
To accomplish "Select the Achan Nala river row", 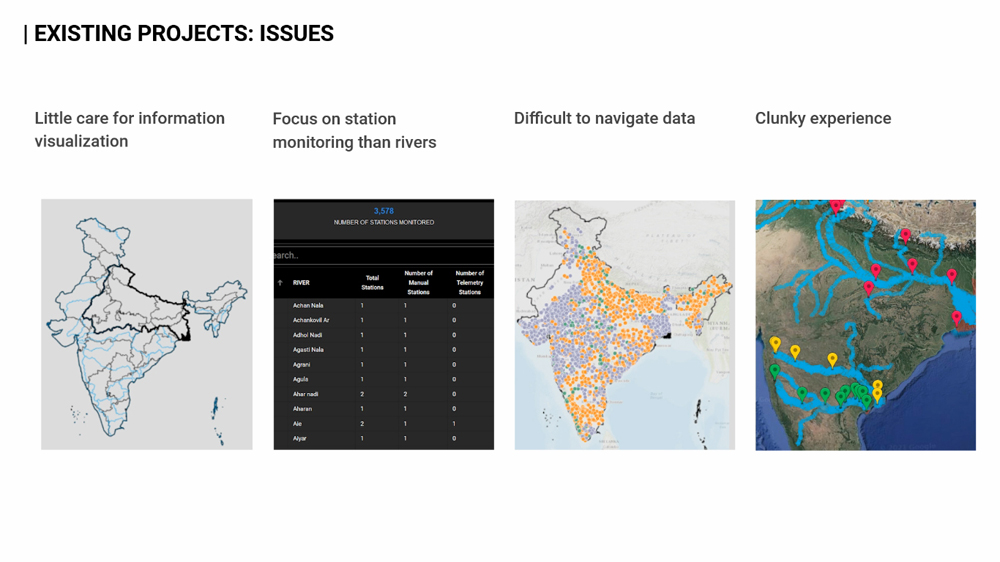I will (308, 306).
